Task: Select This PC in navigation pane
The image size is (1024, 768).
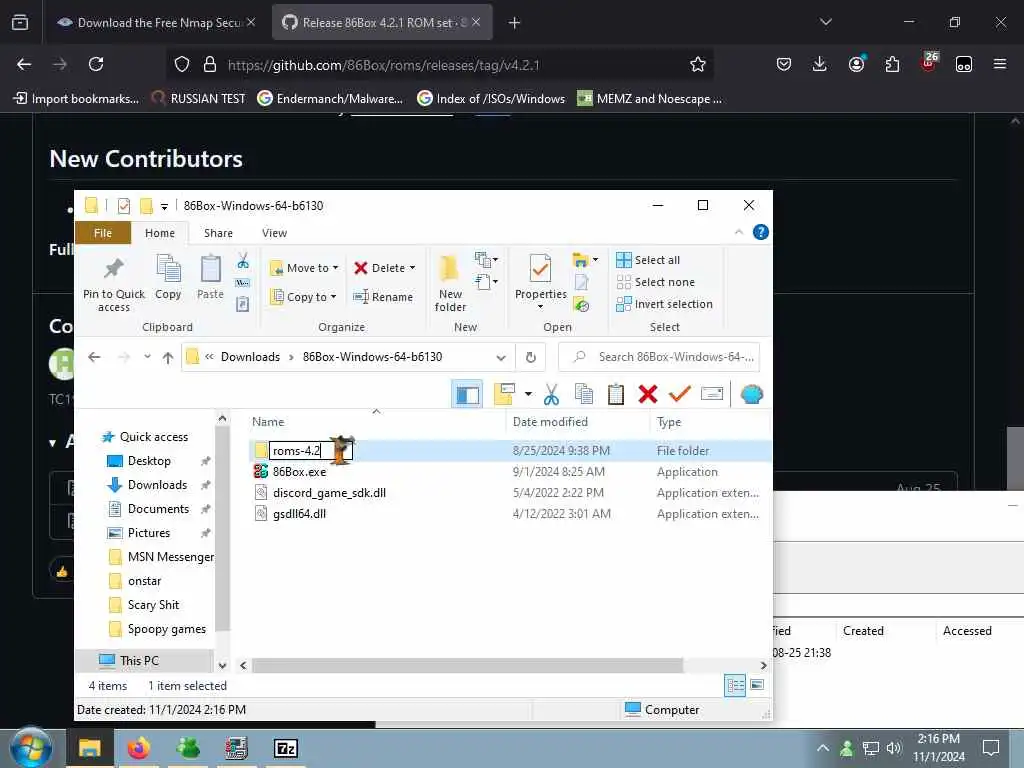Action: pyautogui.click(x=138, y=660)
